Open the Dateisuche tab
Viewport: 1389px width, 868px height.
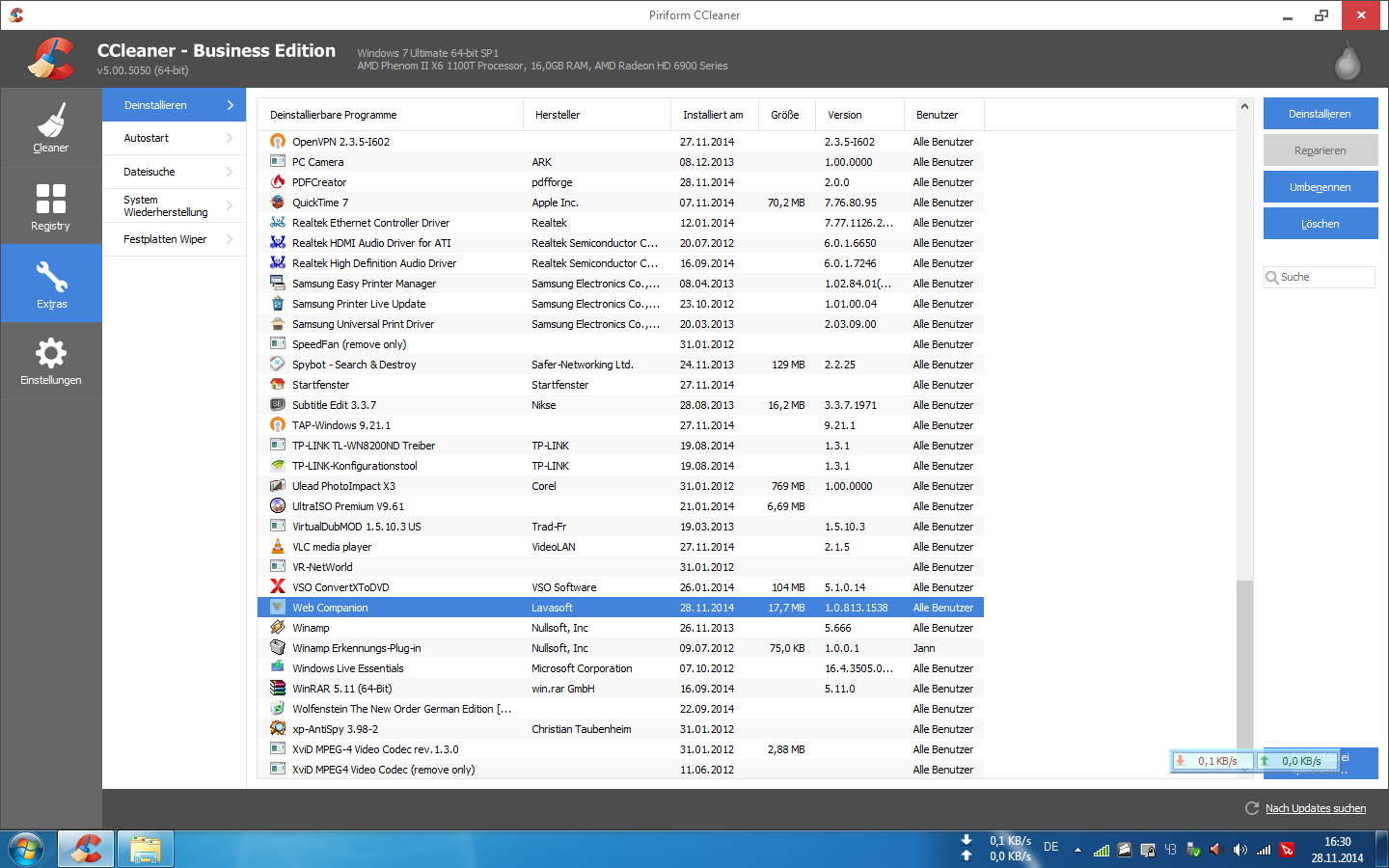point(174,172)
